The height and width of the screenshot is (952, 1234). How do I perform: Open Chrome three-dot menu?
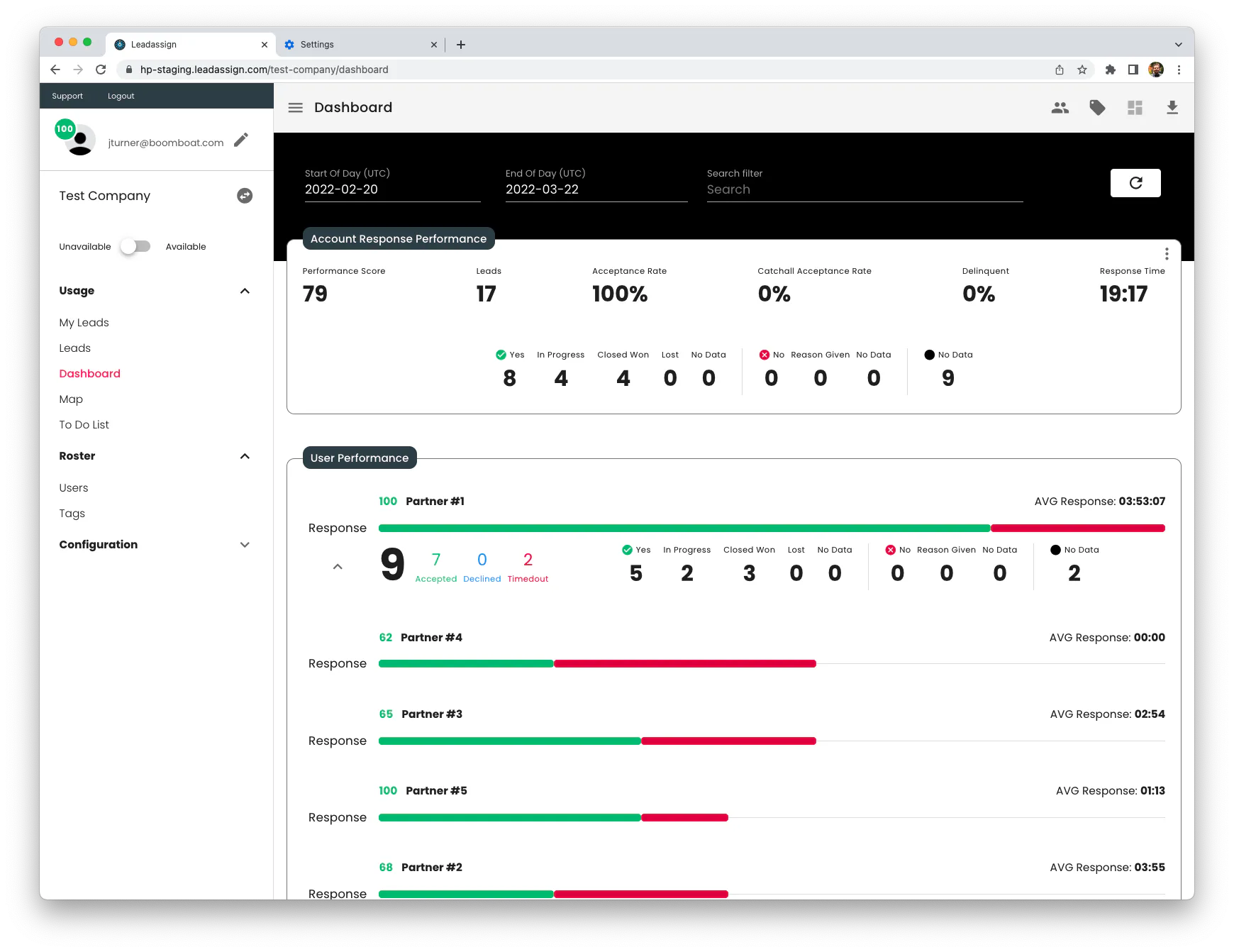pyautogui.click(x=1179, y=70)
